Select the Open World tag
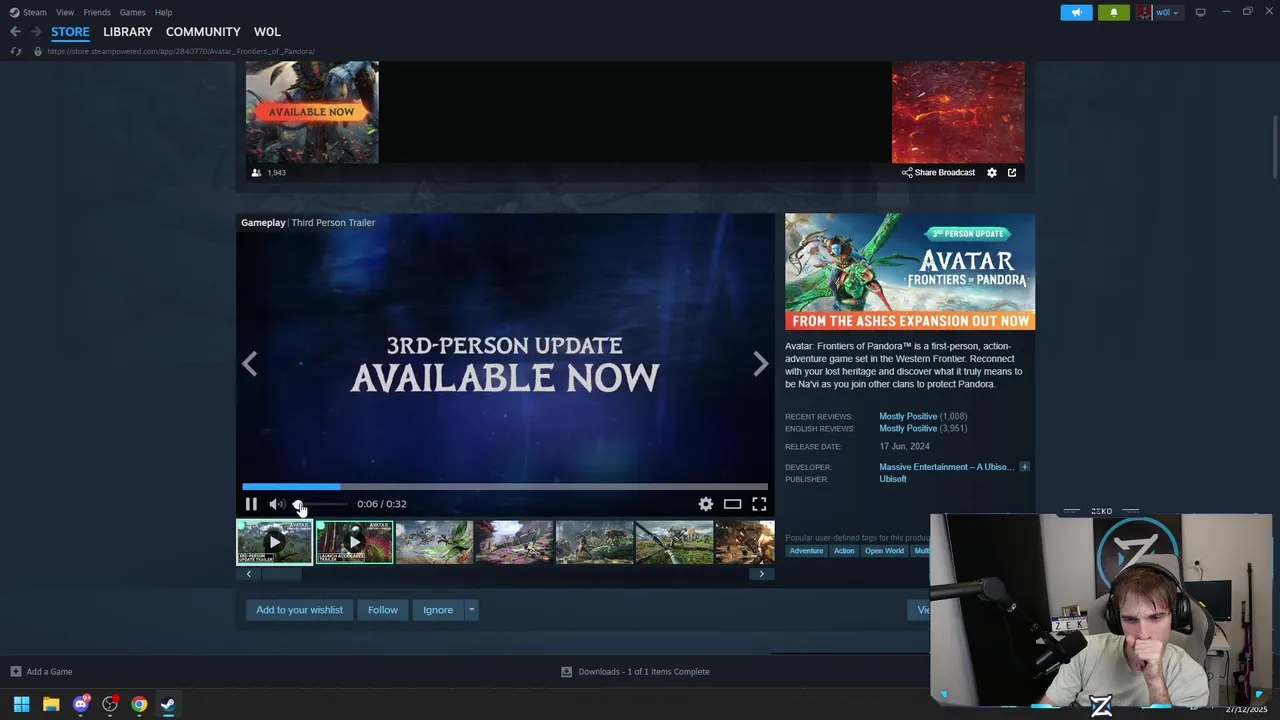 [x=884, y=551]
